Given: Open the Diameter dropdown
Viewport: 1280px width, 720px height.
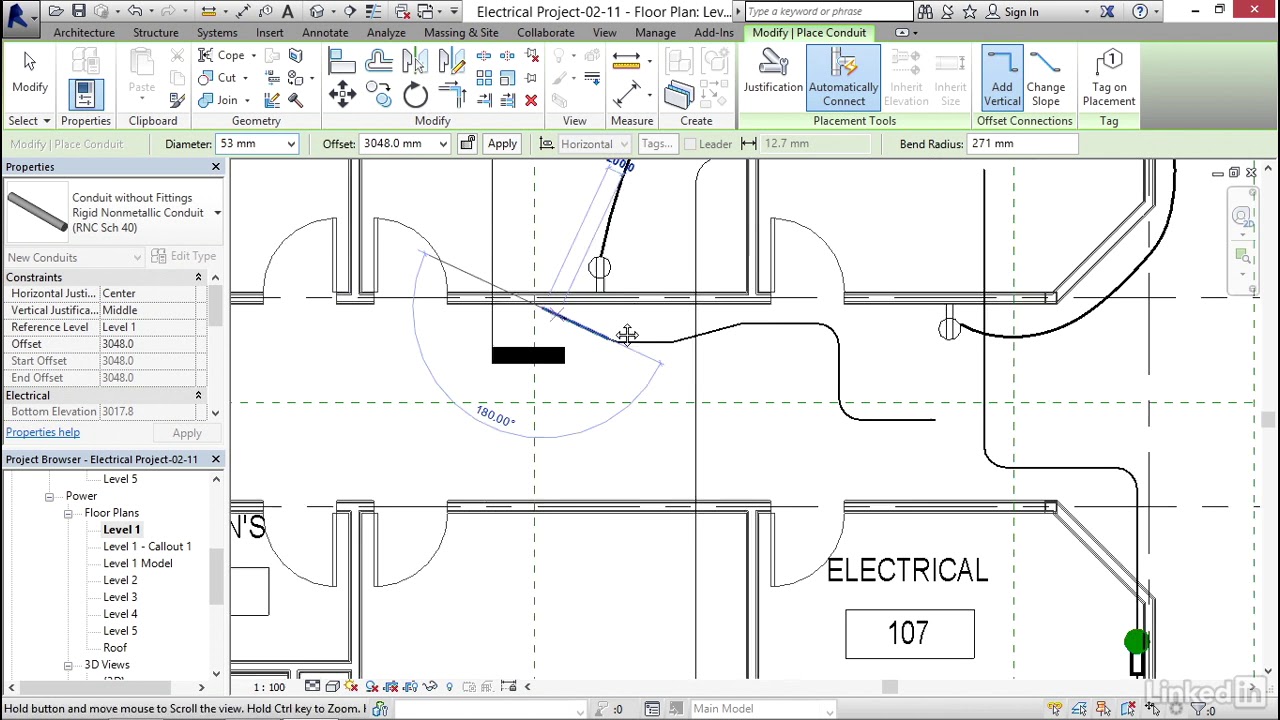Looking at the screenshot, I should (x=291, y=144).
